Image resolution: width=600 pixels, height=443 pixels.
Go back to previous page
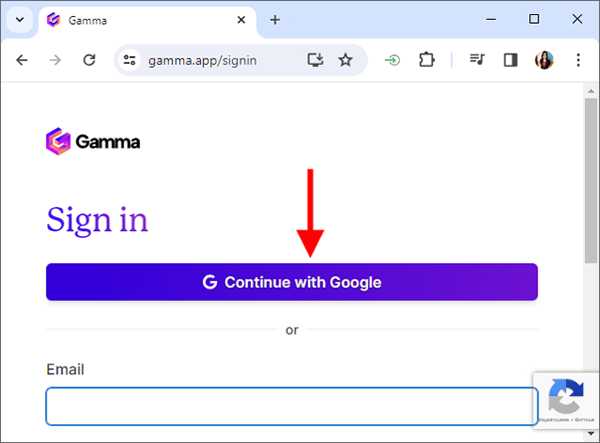pos(22,60)
